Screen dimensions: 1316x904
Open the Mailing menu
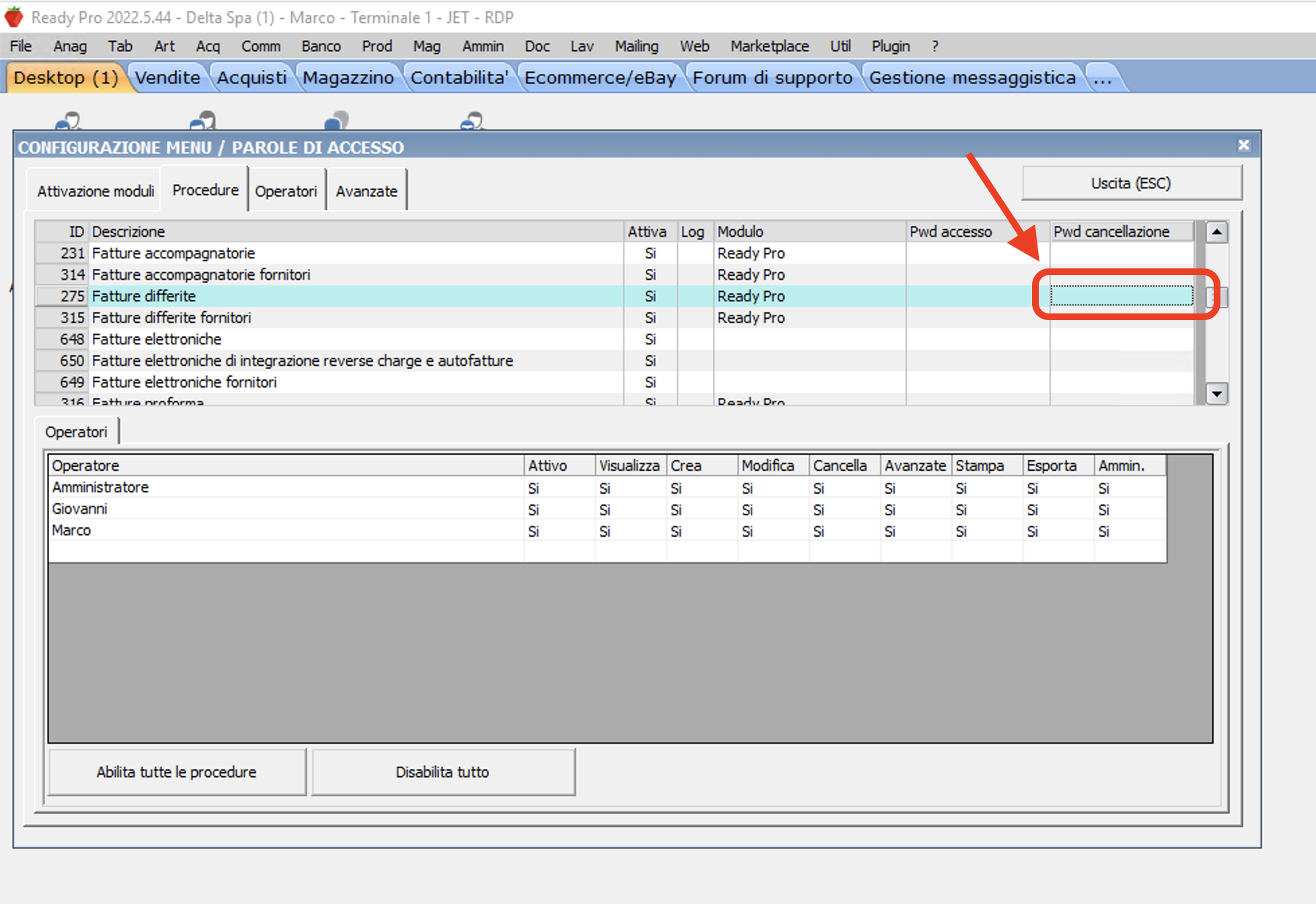(x=636, y=46)
